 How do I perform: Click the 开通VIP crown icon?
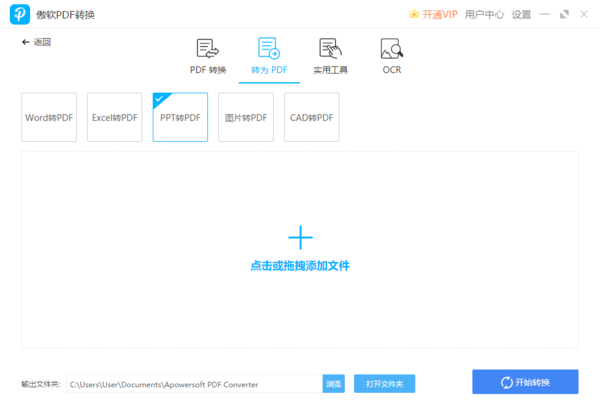coord(414,14)
